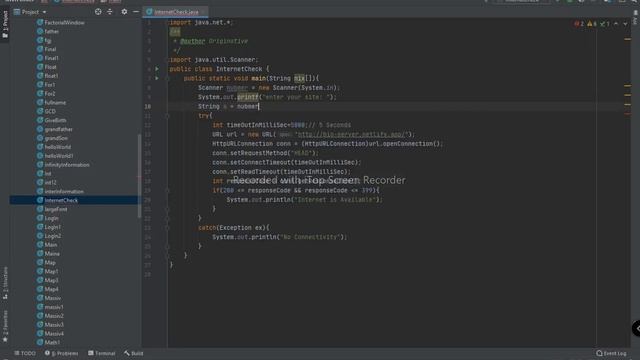
Task: Open the Build tool window
Action: click(x=134, y=353)
